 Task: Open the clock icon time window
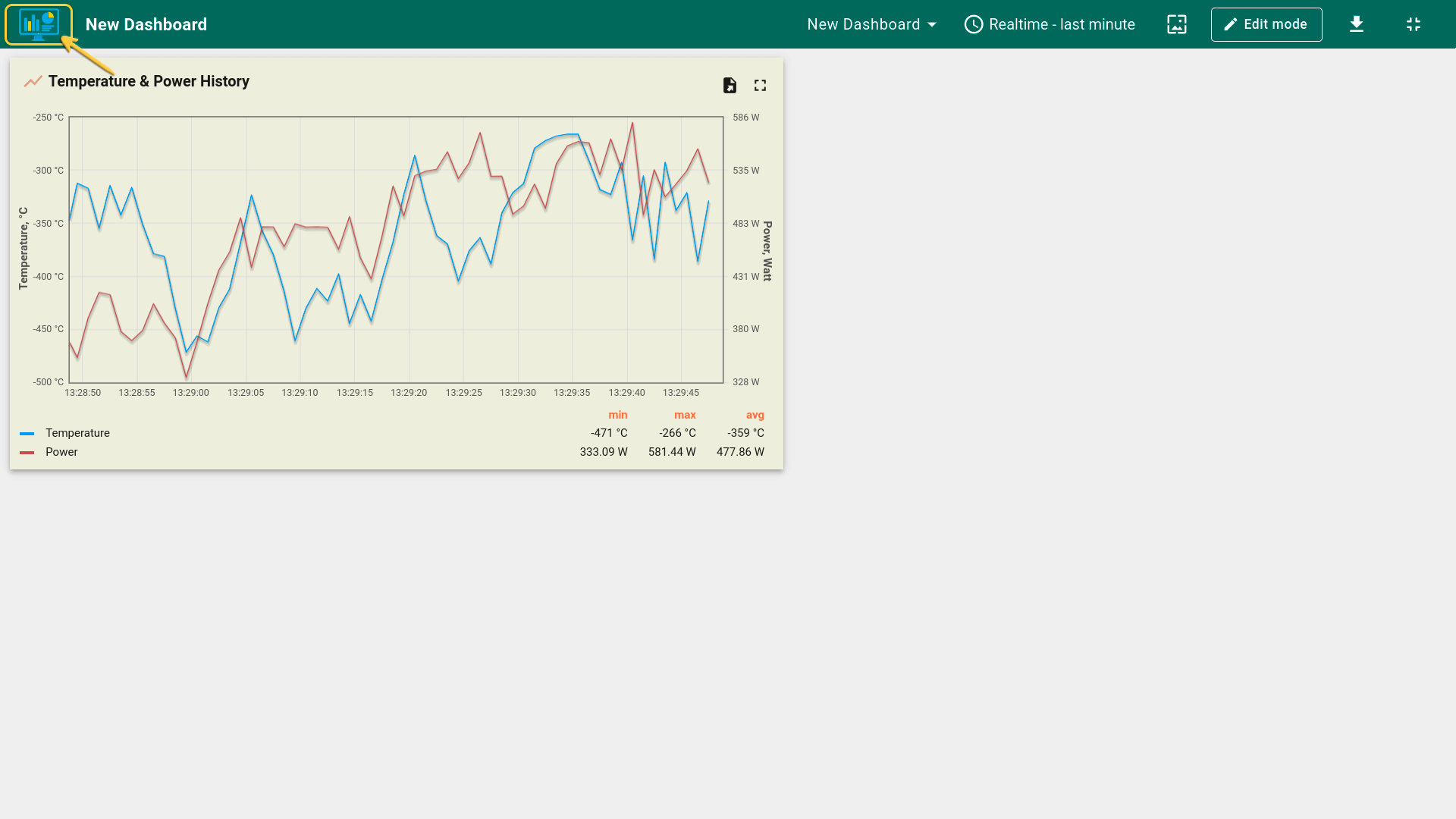(973, 24)
